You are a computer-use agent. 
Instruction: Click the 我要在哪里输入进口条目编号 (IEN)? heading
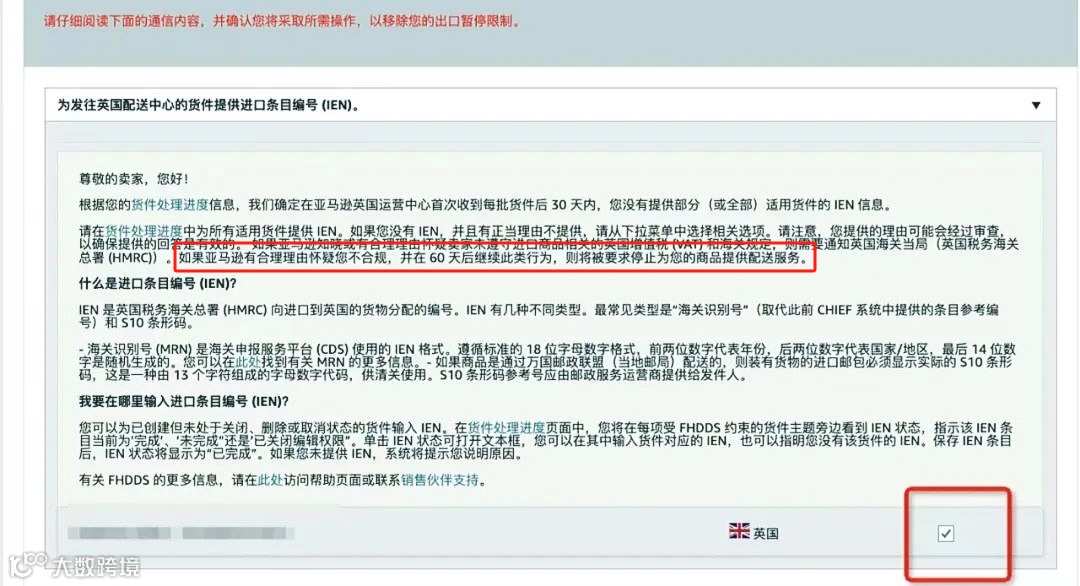point(184,401)
